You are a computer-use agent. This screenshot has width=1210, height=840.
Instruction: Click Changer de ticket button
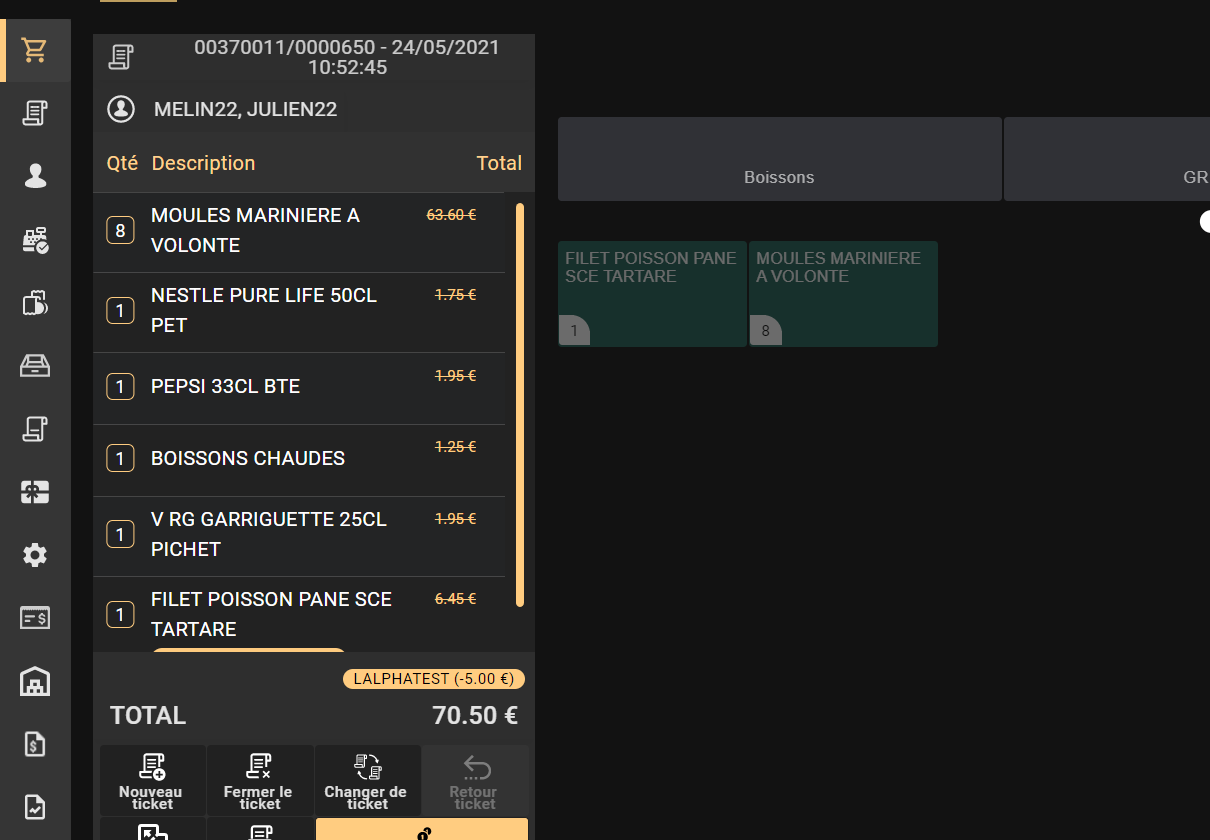point(367,781)
